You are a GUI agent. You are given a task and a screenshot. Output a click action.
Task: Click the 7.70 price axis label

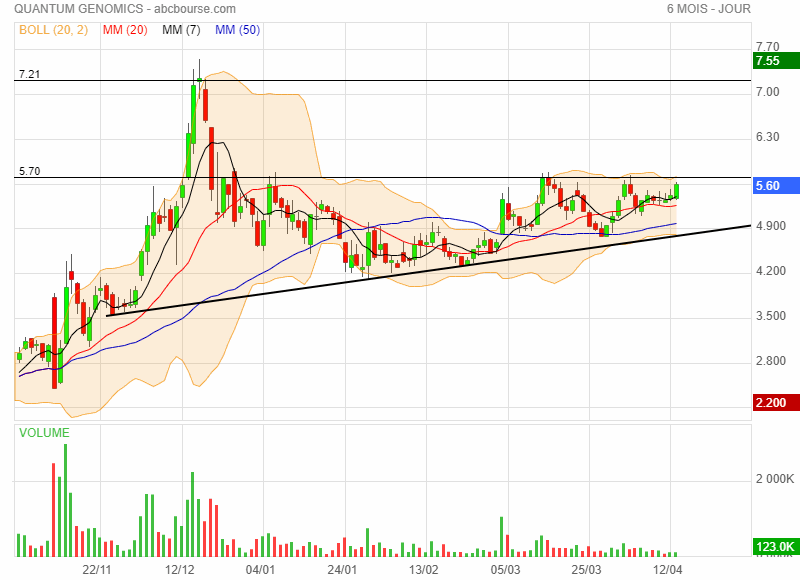point(767,47)
